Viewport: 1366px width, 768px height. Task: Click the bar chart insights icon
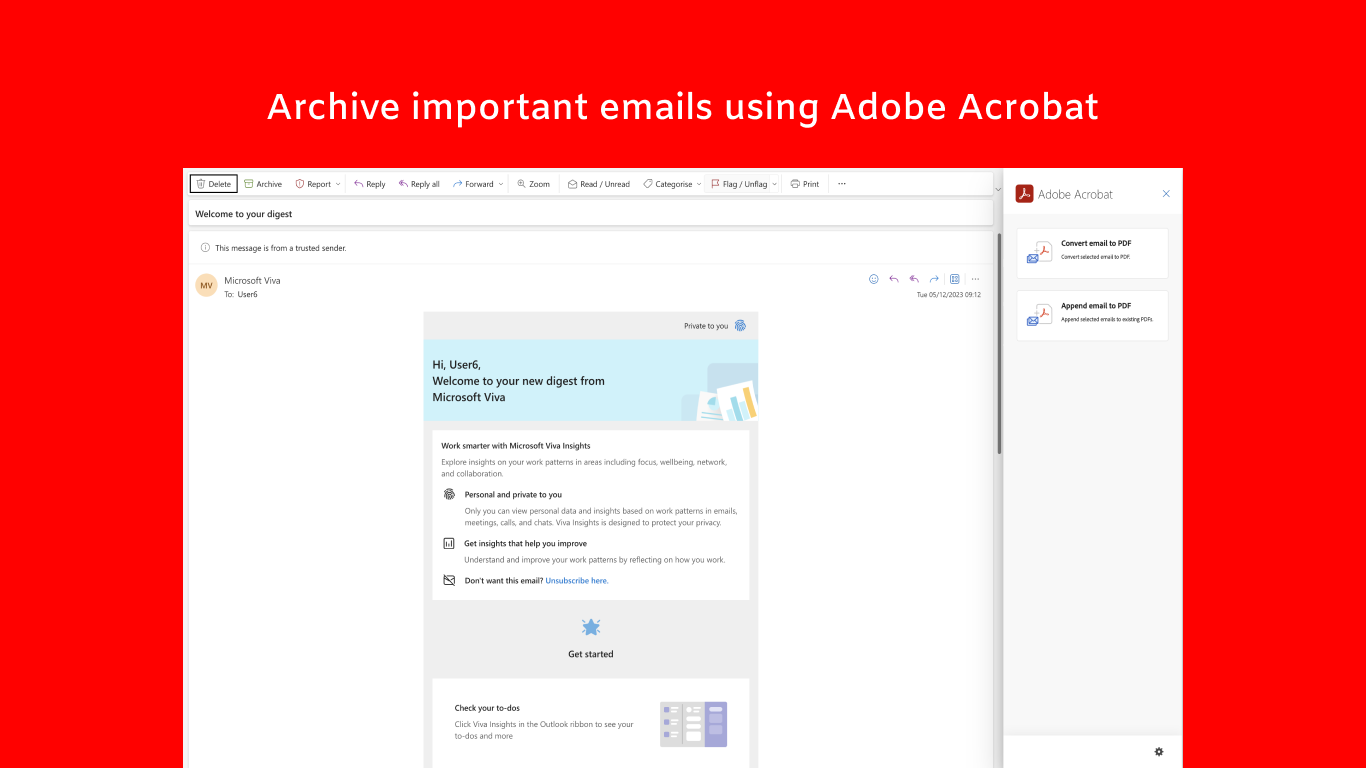(x=449, y=543)
